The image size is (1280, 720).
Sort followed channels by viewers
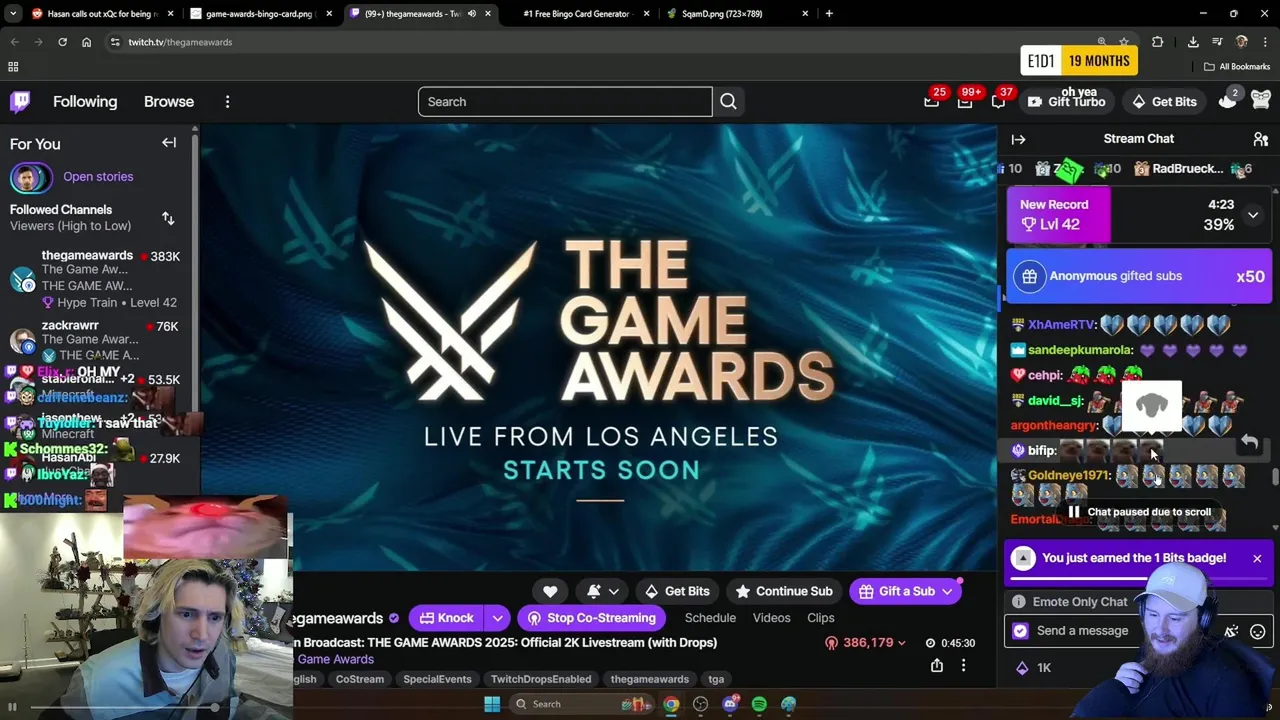tap(168, 218)
